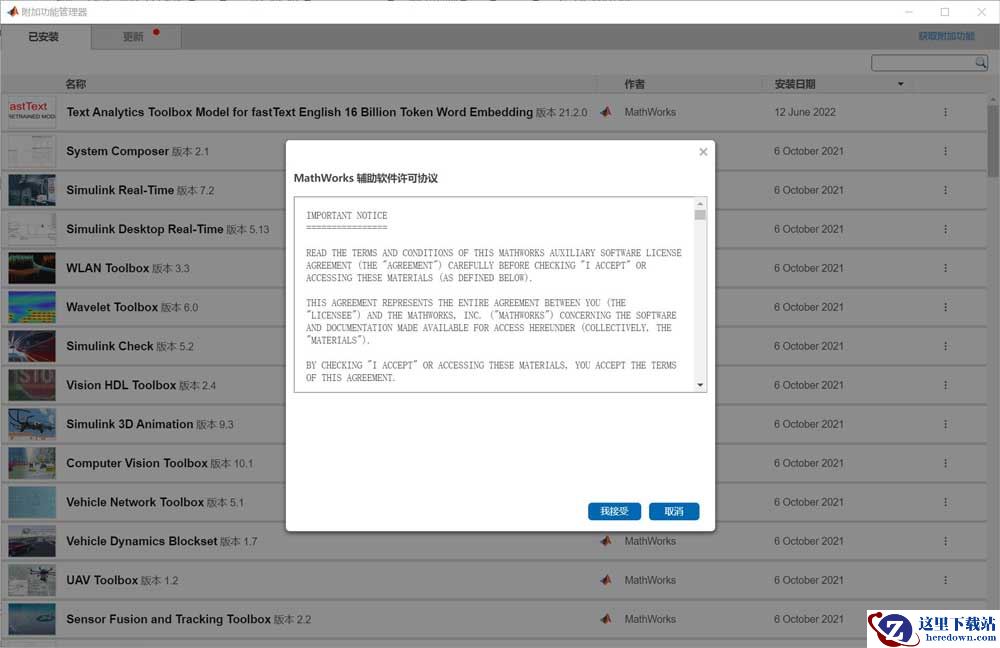Click the Simulink Desktop Real-Time thumbnail
The image size is (1000, 648).
pyautogui.click(x=32, y=229)
